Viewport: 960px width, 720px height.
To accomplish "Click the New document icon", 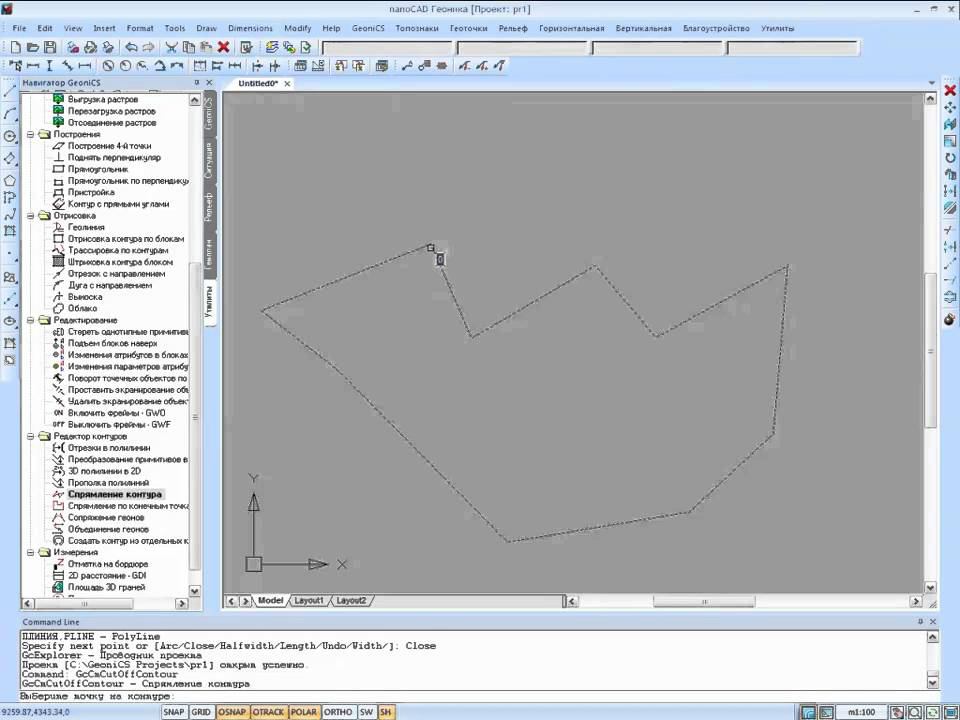I will [x=16, y=47].
